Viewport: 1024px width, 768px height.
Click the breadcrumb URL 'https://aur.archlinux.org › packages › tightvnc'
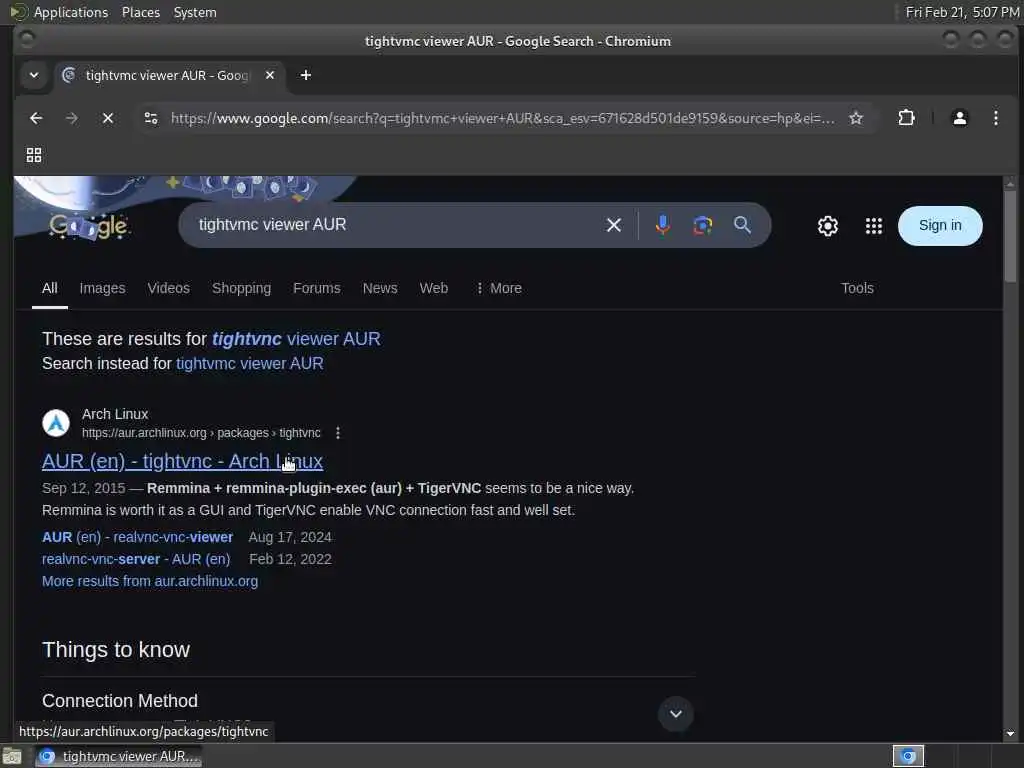[x=201, y=433]
